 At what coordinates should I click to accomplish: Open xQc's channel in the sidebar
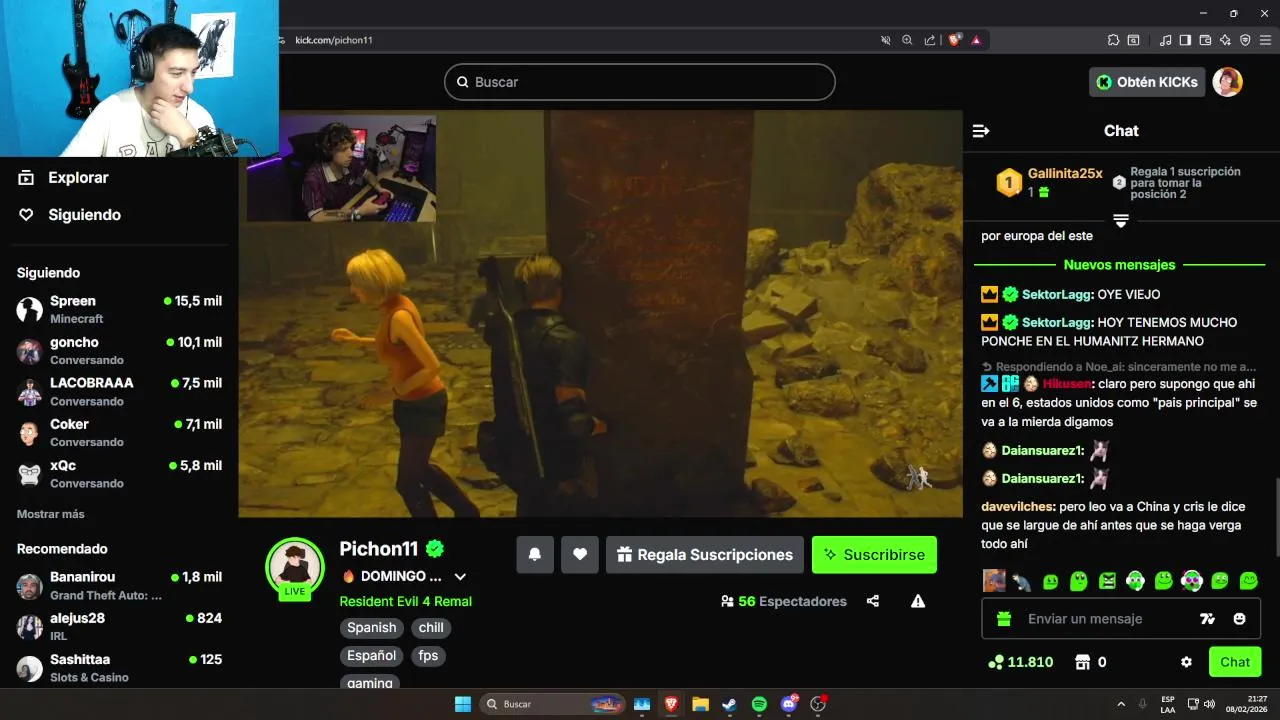pos(119,473)
